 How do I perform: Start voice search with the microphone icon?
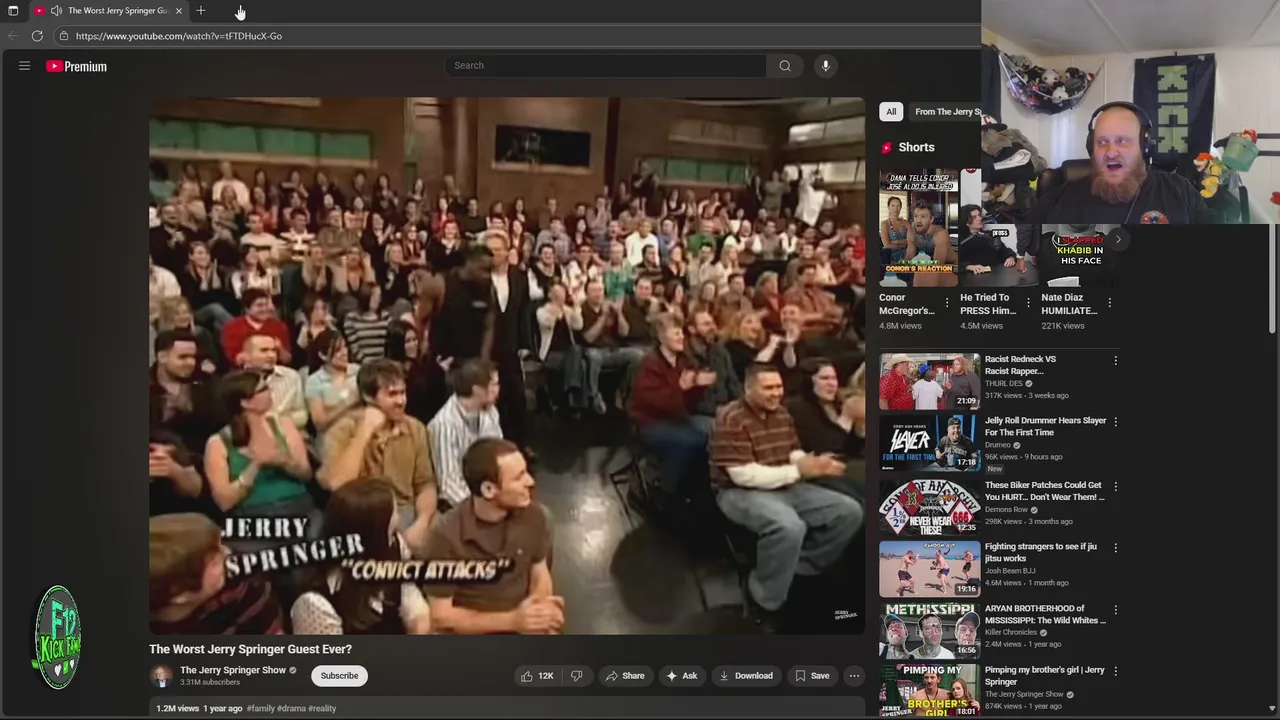coord(825,66)
